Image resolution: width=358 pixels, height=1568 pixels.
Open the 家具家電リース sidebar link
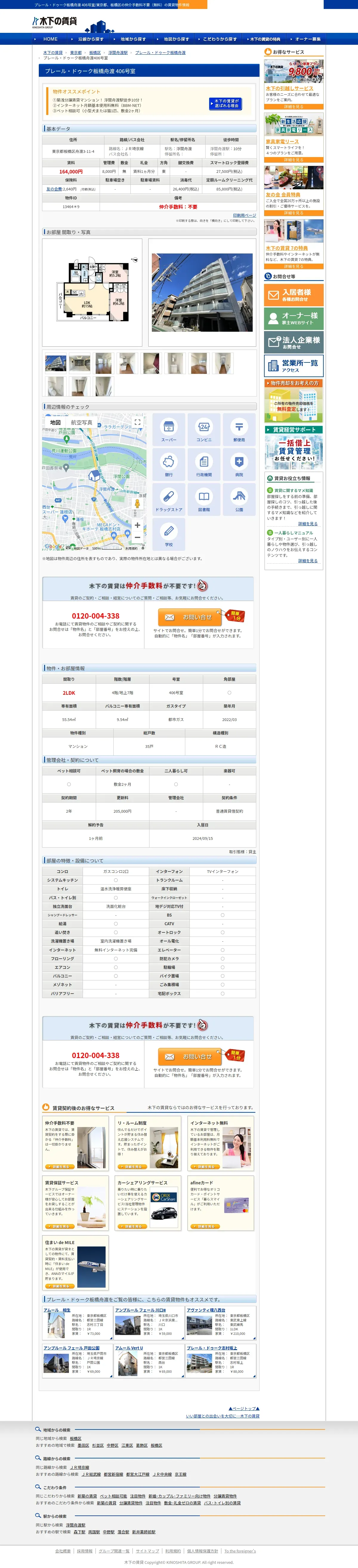click(282, 141)
